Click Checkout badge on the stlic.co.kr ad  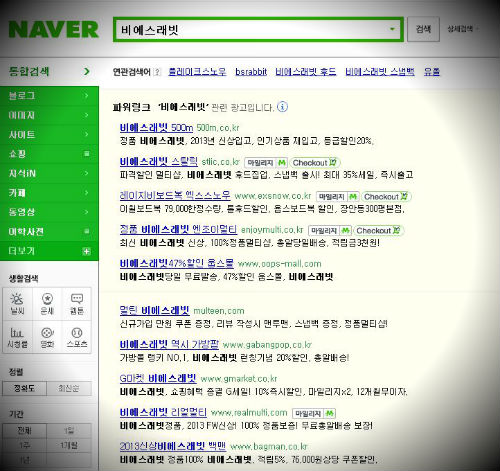pyautogui.click(x=315, y=163)
